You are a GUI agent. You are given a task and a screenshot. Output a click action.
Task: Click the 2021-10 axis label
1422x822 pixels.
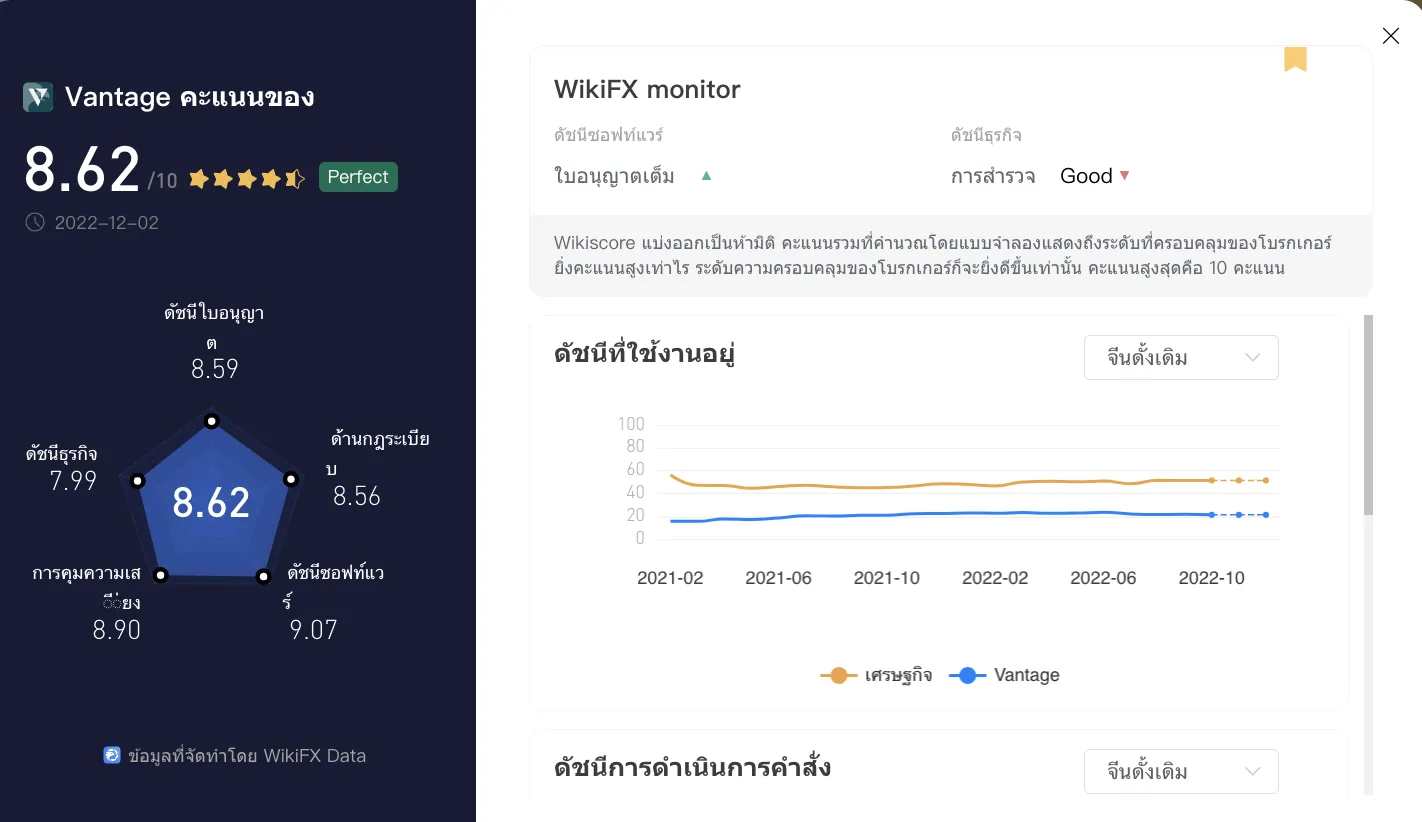pos(887,578)
